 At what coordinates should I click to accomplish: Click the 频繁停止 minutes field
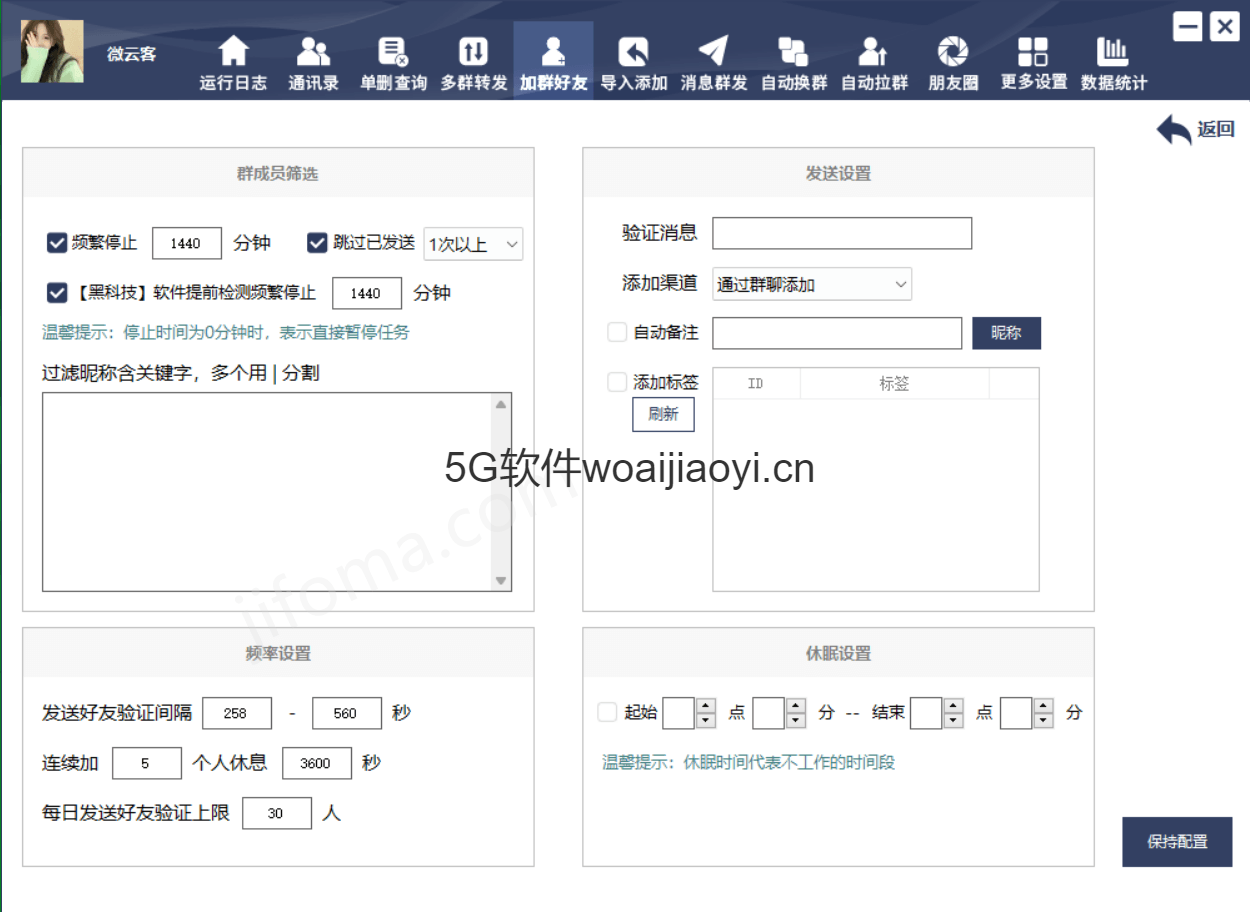click(187, 243)
